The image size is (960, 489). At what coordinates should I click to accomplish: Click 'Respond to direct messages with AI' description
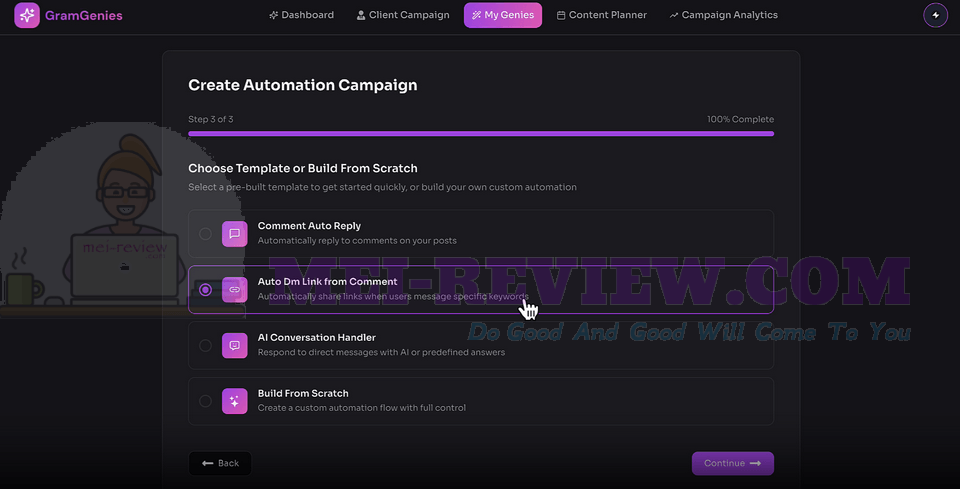381,352
